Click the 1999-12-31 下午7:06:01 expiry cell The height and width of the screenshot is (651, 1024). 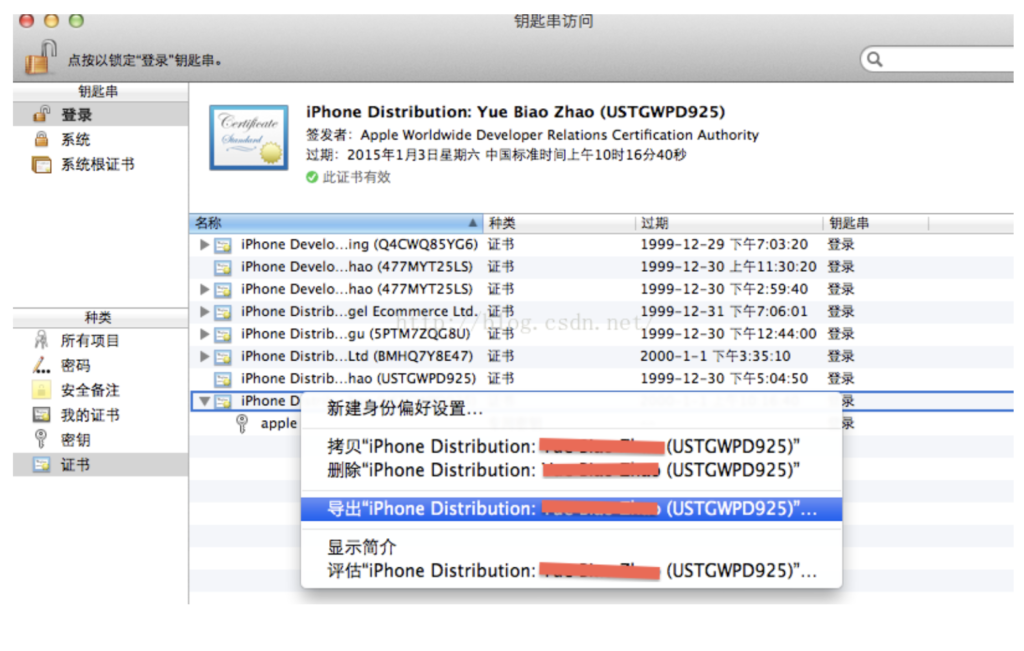point(724,311)
